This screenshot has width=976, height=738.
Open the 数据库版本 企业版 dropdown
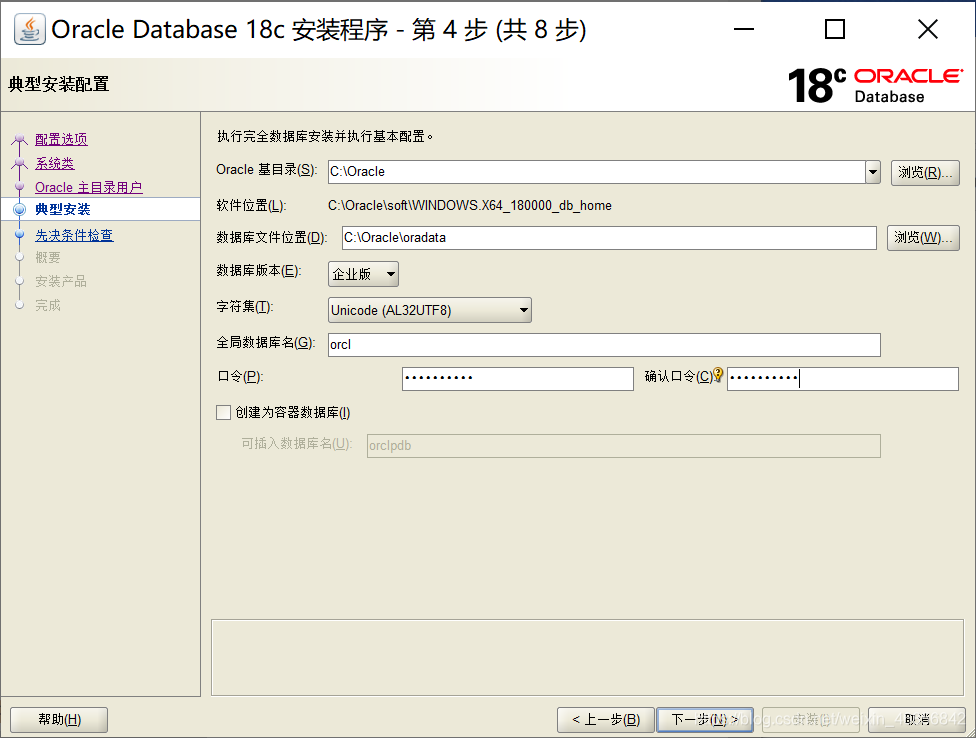364,274
